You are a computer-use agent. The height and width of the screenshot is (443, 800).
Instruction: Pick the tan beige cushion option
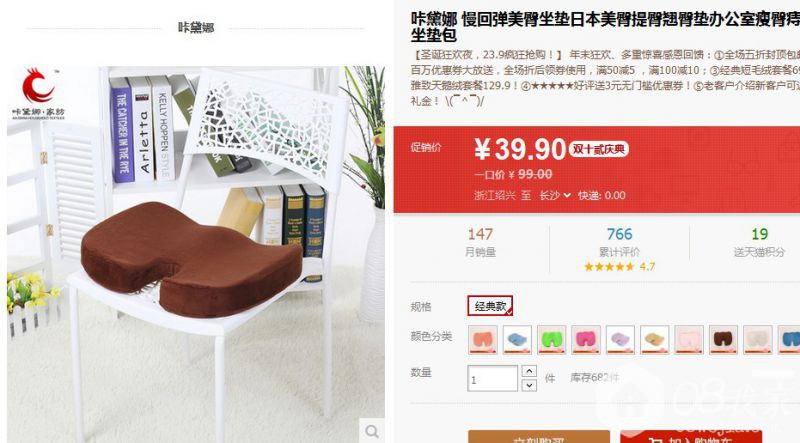[x=655, y=339]
